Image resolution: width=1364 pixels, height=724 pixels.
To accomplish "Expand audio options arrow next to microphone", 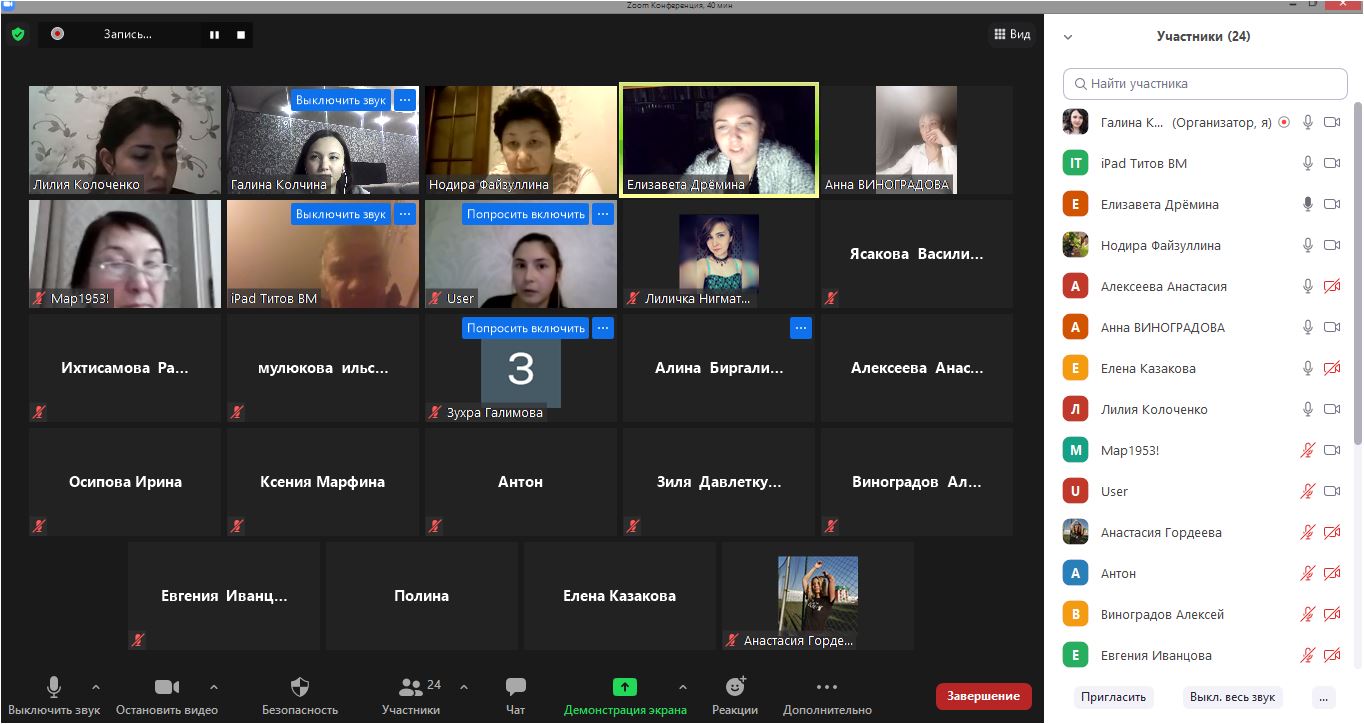I will pyautogui.click(x=96, y=688).
